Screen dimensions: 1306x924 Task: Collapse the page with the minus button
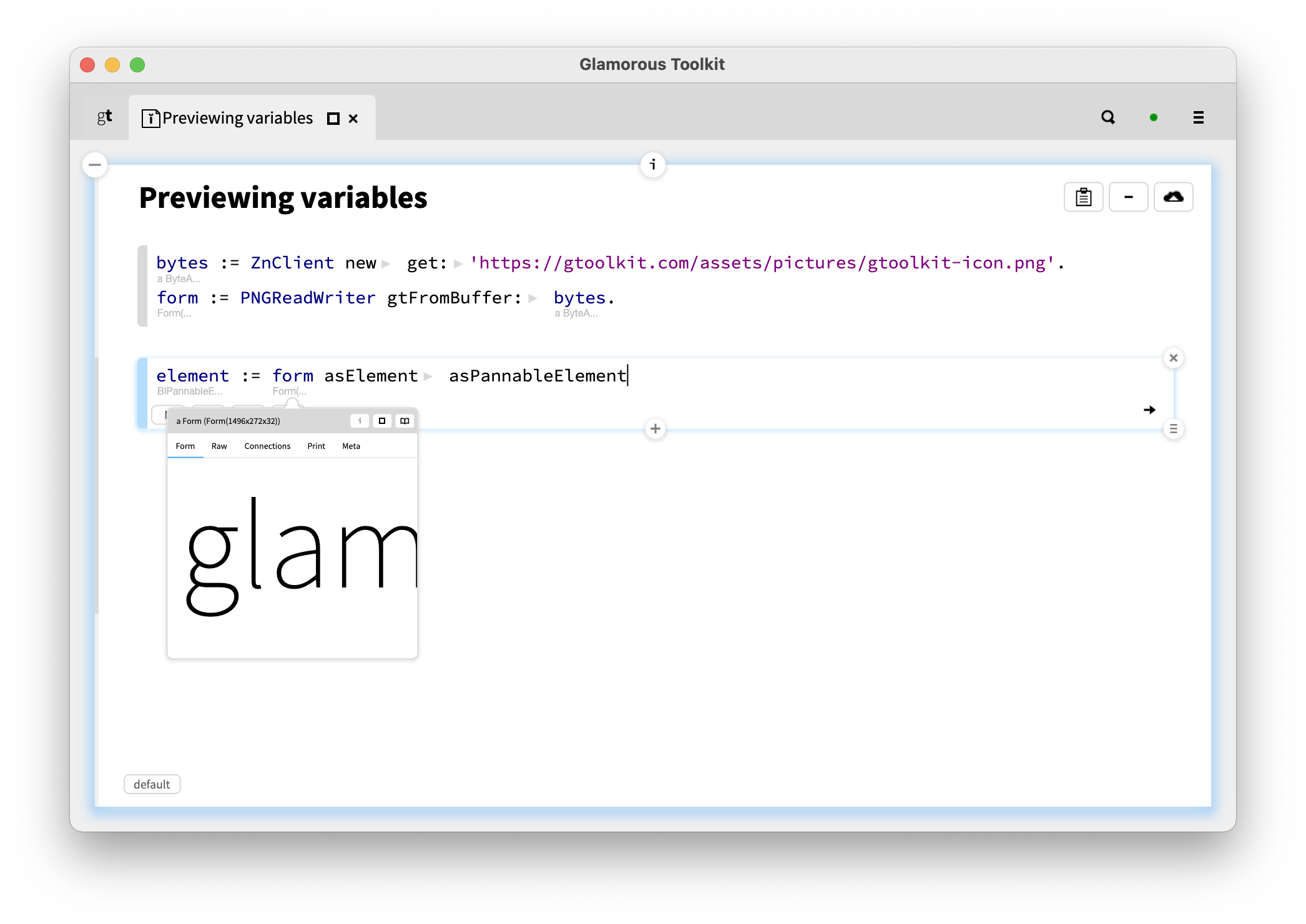pyautogui.click(x=95, y=164)
